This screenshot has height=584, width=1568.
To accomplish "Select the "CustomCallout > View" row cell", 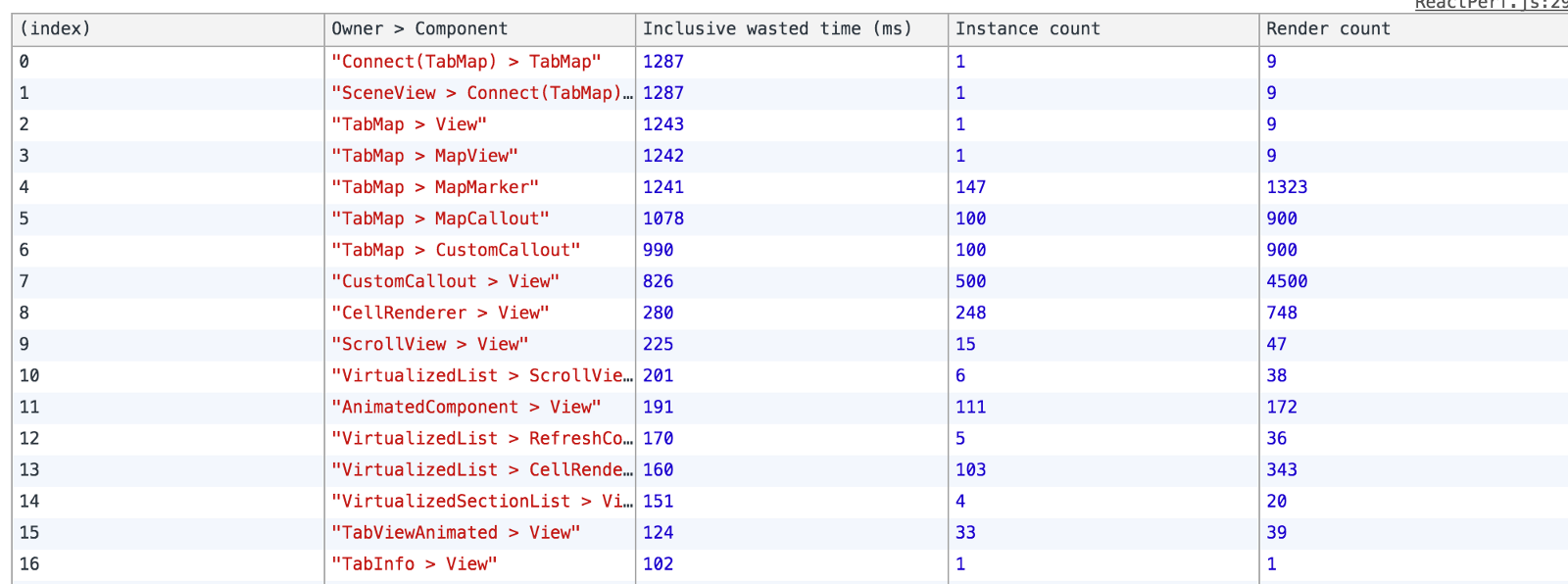I will coord(446,281).
